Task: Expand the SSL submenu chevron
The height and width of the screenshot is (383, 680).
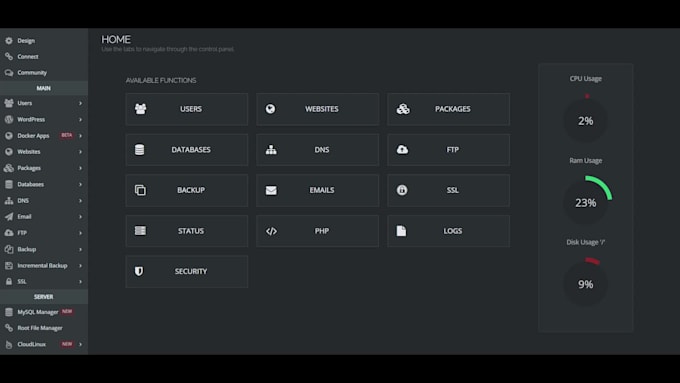Action: (80, 282)
